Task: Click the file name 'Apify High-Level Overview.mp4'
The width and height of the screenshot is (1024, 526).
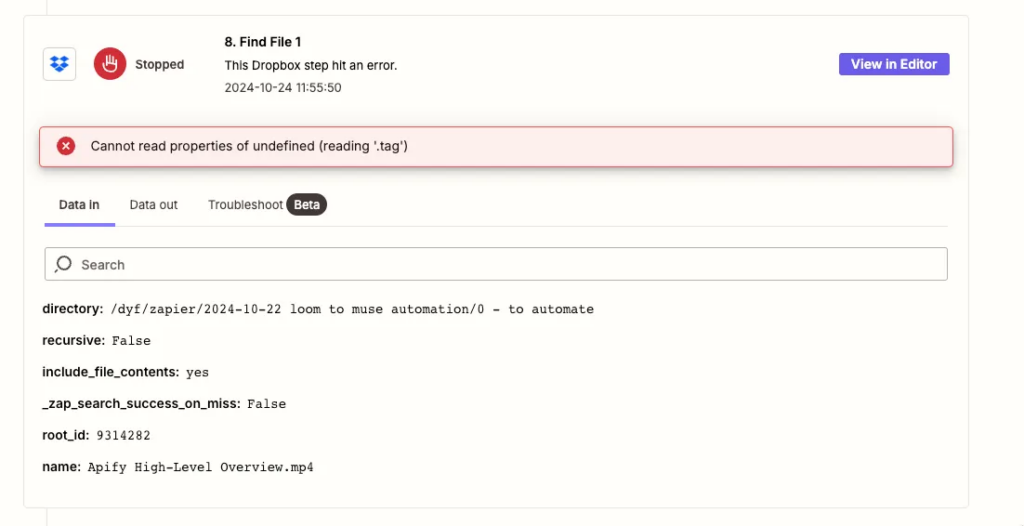Action: coord(199,467)
